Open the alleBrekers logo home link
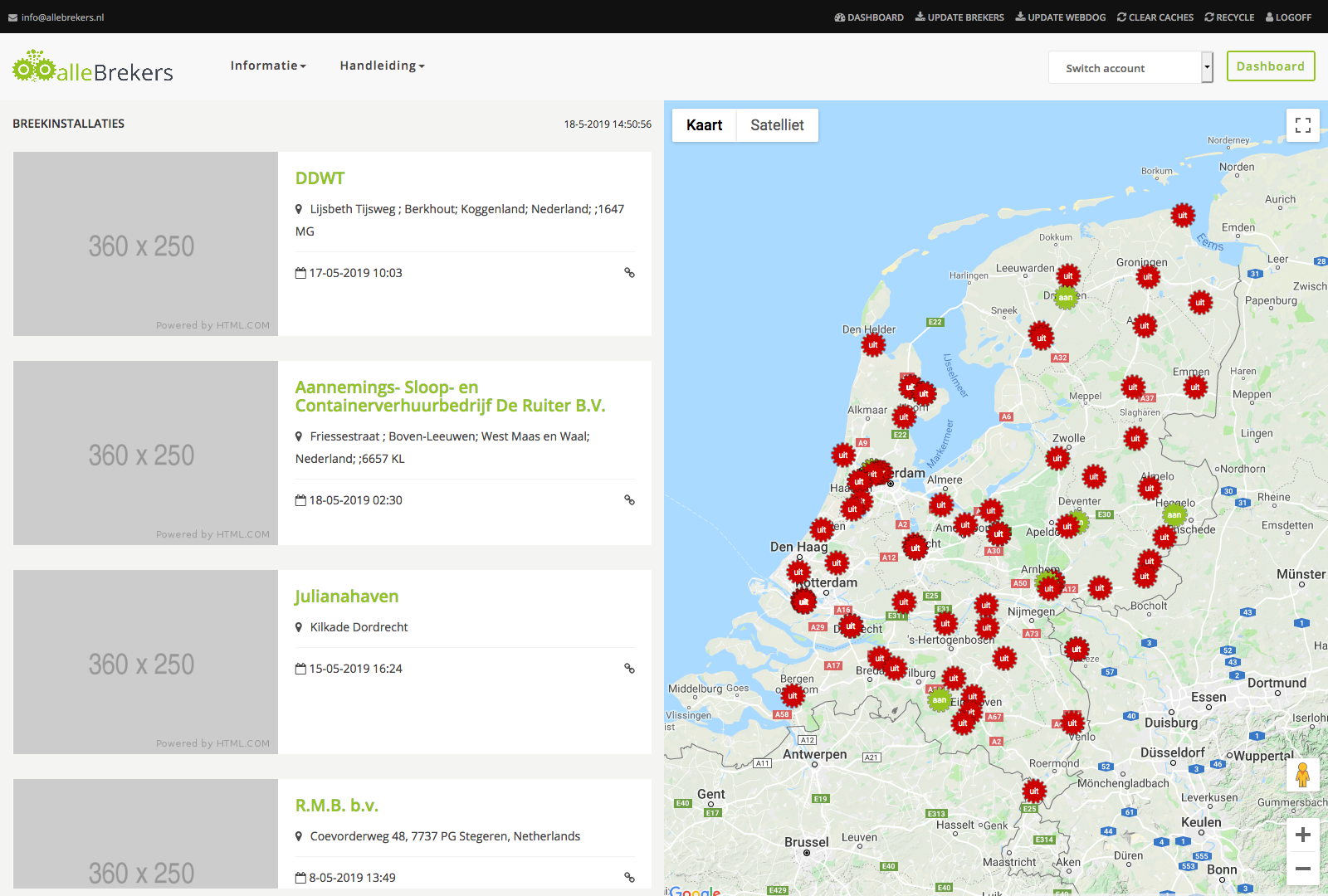 pyautogui.click(x=93, y=67)
